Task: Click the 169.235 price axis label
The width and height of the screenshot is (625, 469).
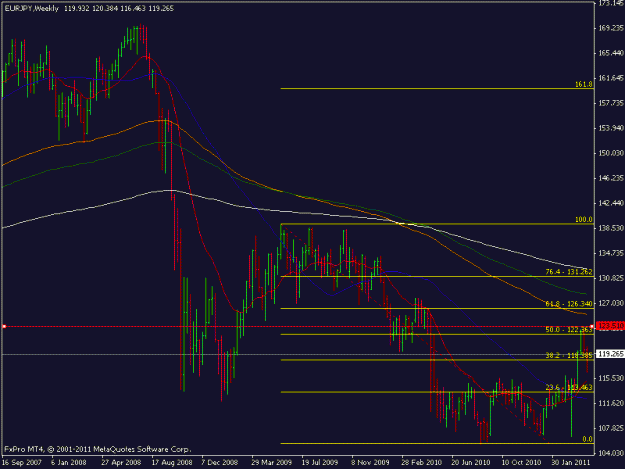Action: pyautogui.click(x=611, y=28)
